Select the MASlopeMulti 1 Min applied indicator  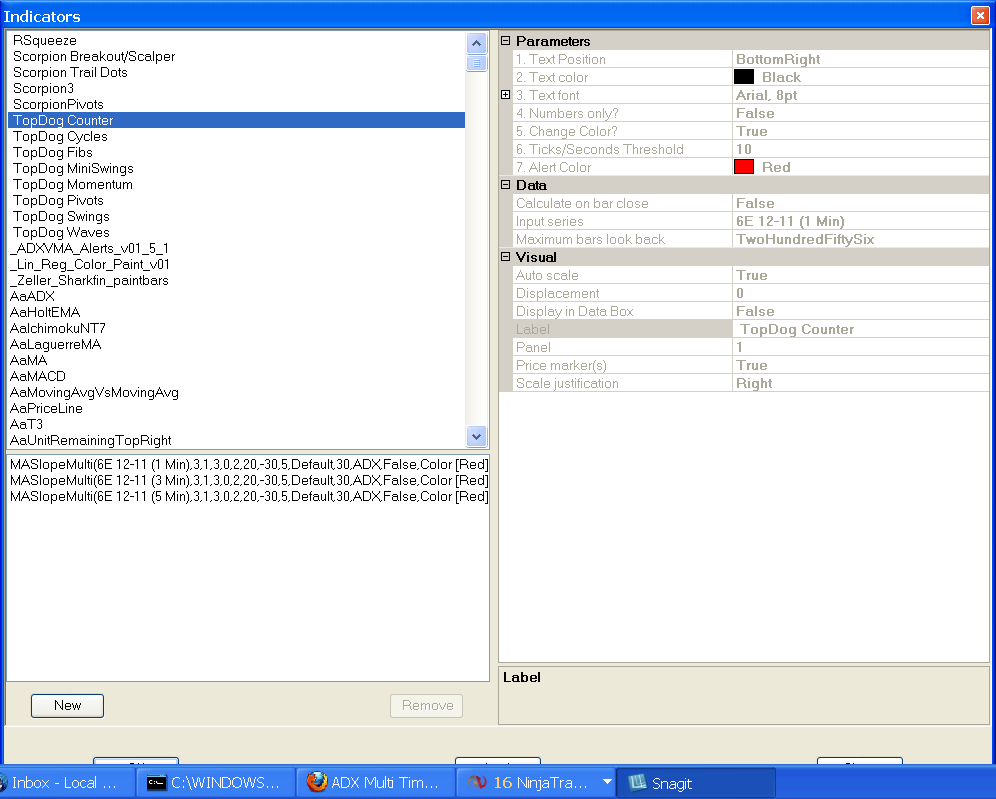point(248,464)
